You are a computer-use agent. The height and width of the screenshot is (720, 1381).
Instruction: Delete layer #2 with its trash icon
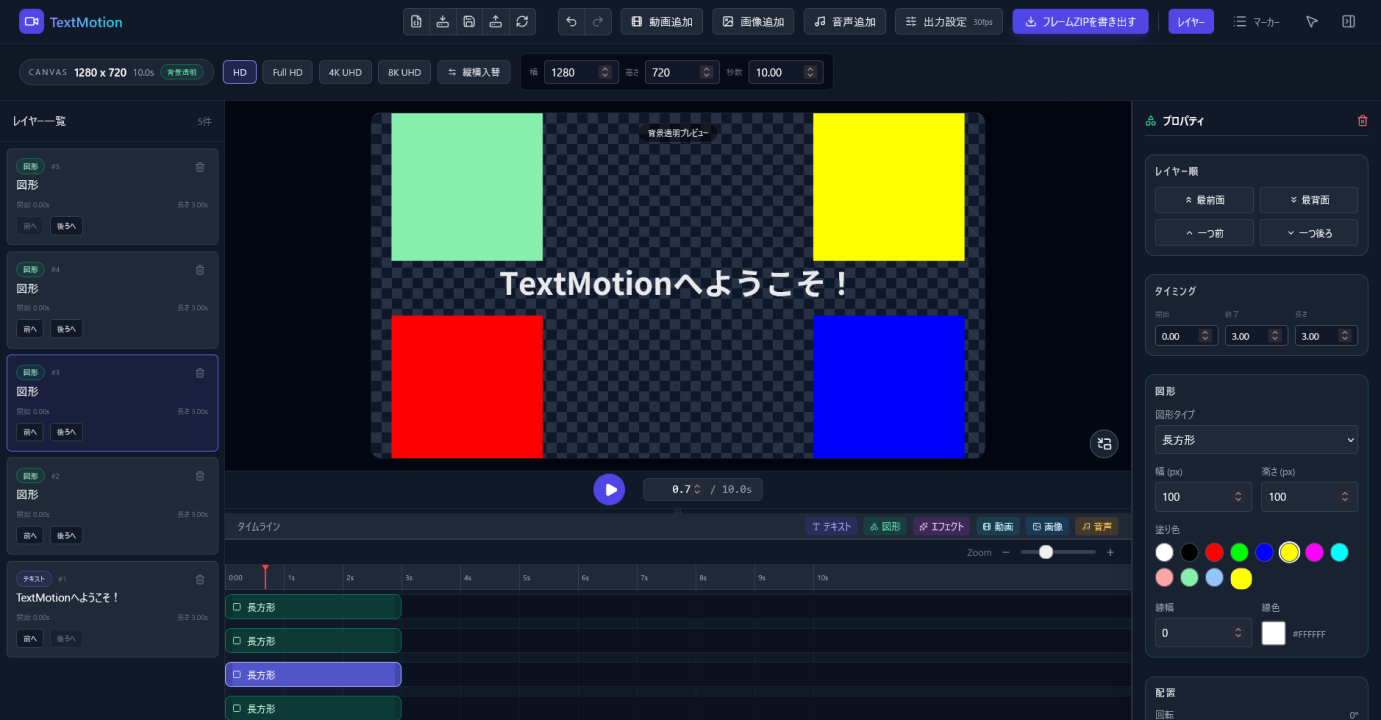200,476
